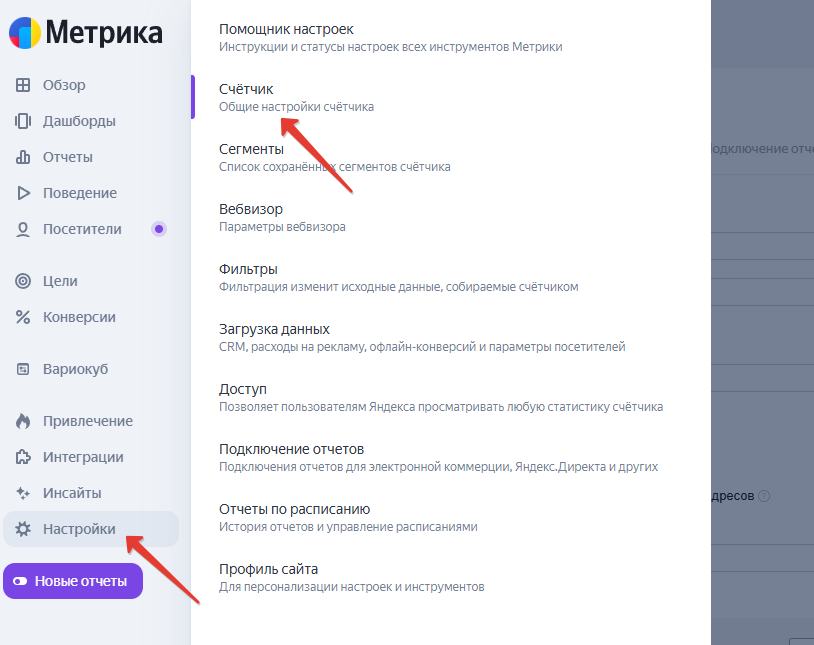Viewport: 814px width, 645px height.
Task: Click the Отчеты bar chart icon
Action: 23,157
